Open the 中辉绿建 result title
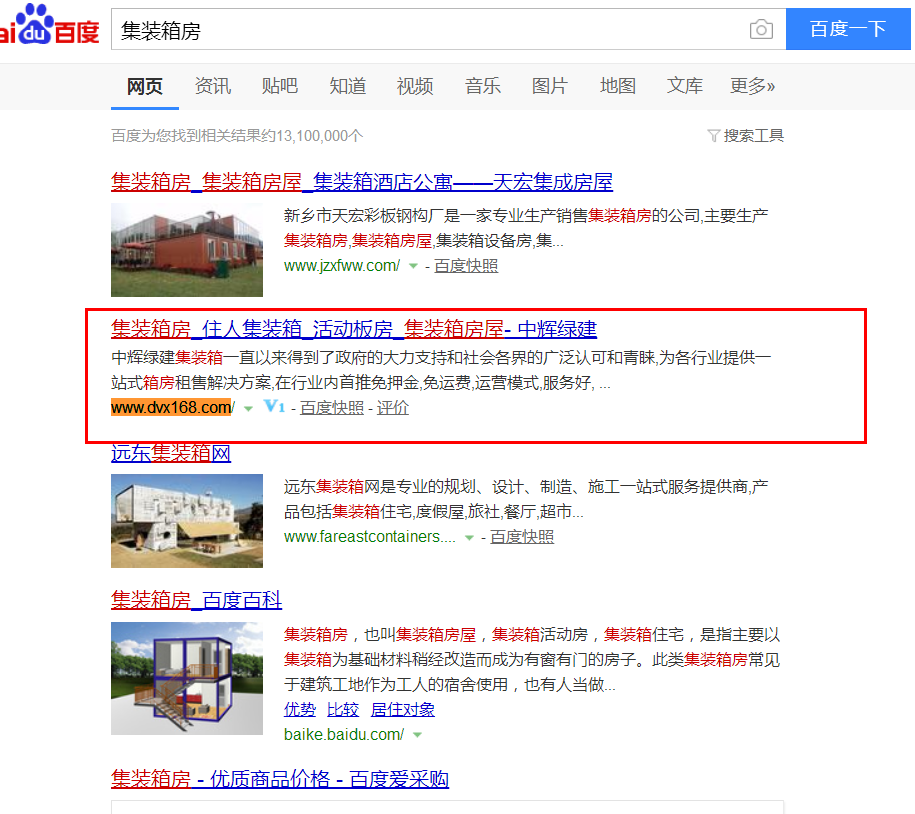Image resolution: width=915 pixels, height=814 pixels. (354, 329)
